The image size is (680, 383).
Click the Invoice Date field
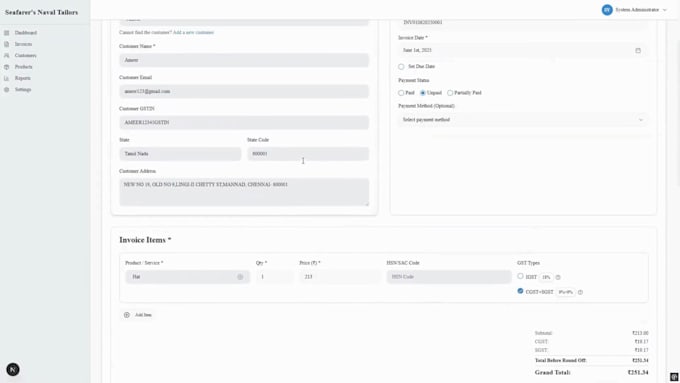(x=523, y=50)
